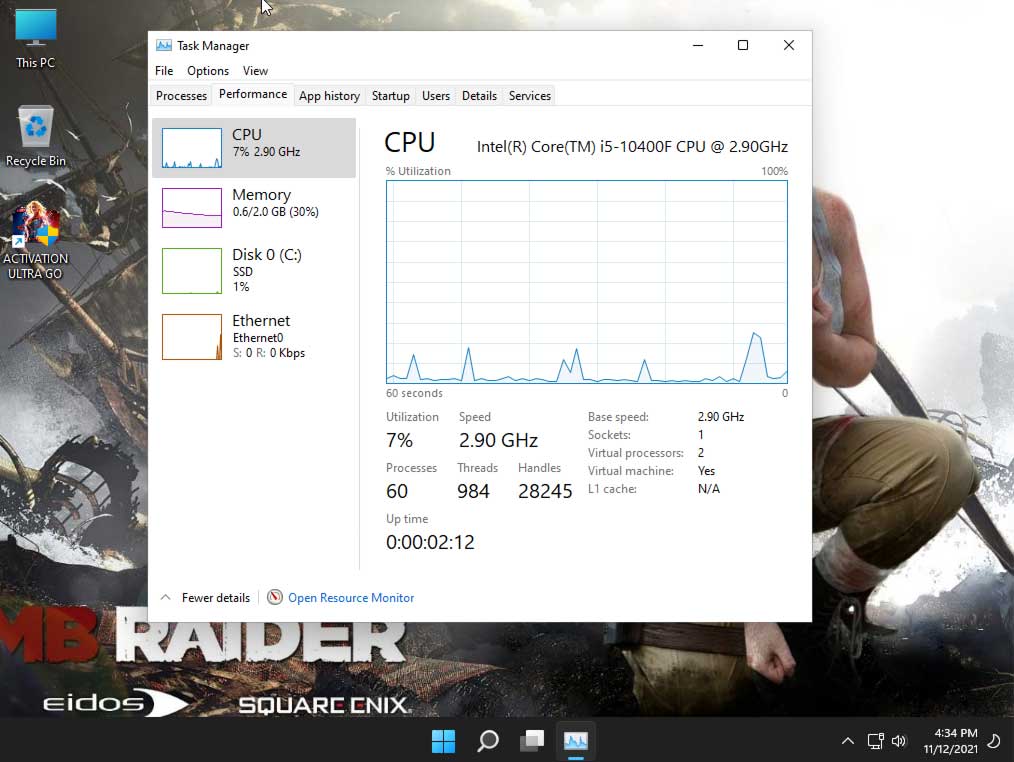
Task: Open the Options menu
Action: coord(208,71)
